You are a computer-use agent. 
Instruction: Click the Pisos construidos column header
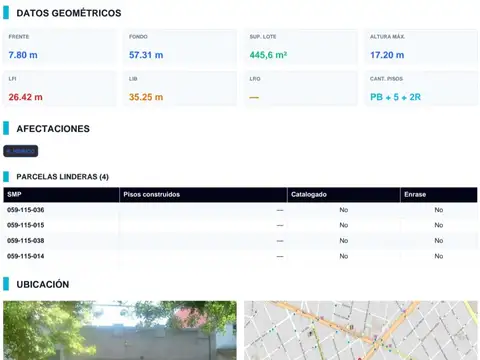[x=203, y=195]
